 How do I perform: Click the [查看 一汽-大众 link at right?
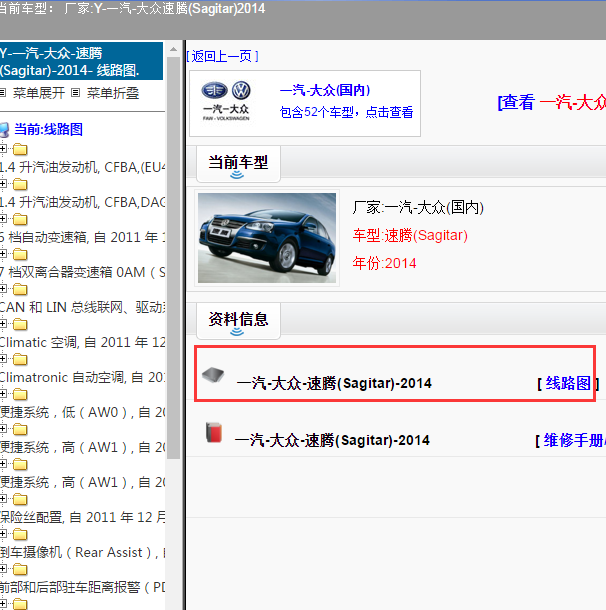tap(552, 103)
